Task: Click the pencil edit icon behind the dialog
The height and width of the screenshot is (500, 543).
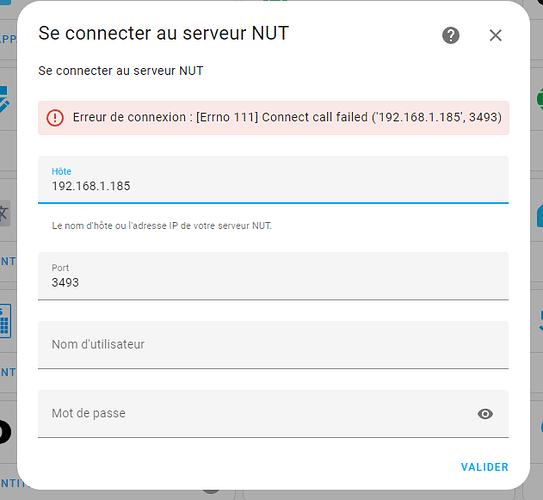Action: (x=5, y=99)
